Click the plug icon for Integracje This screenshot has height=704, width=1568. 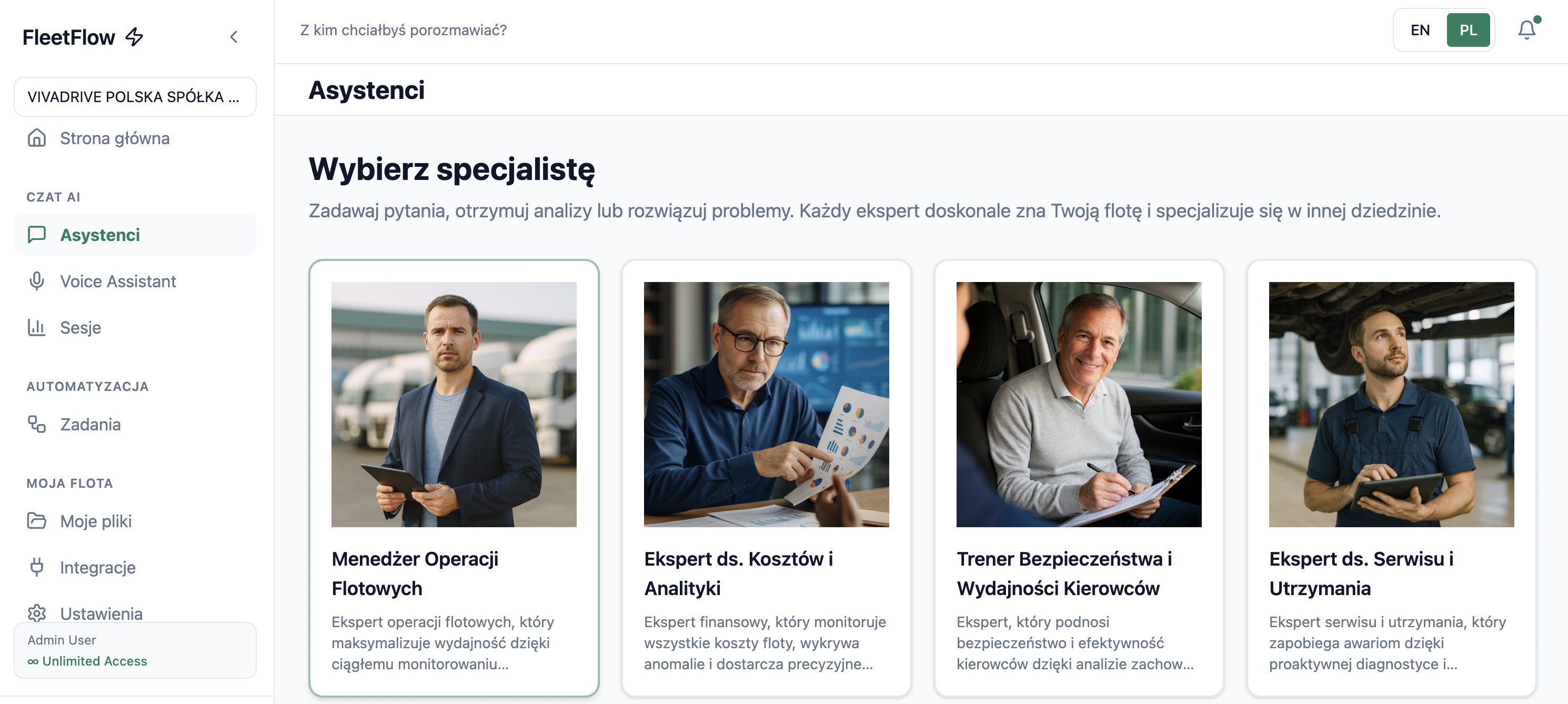coord(36,567)
